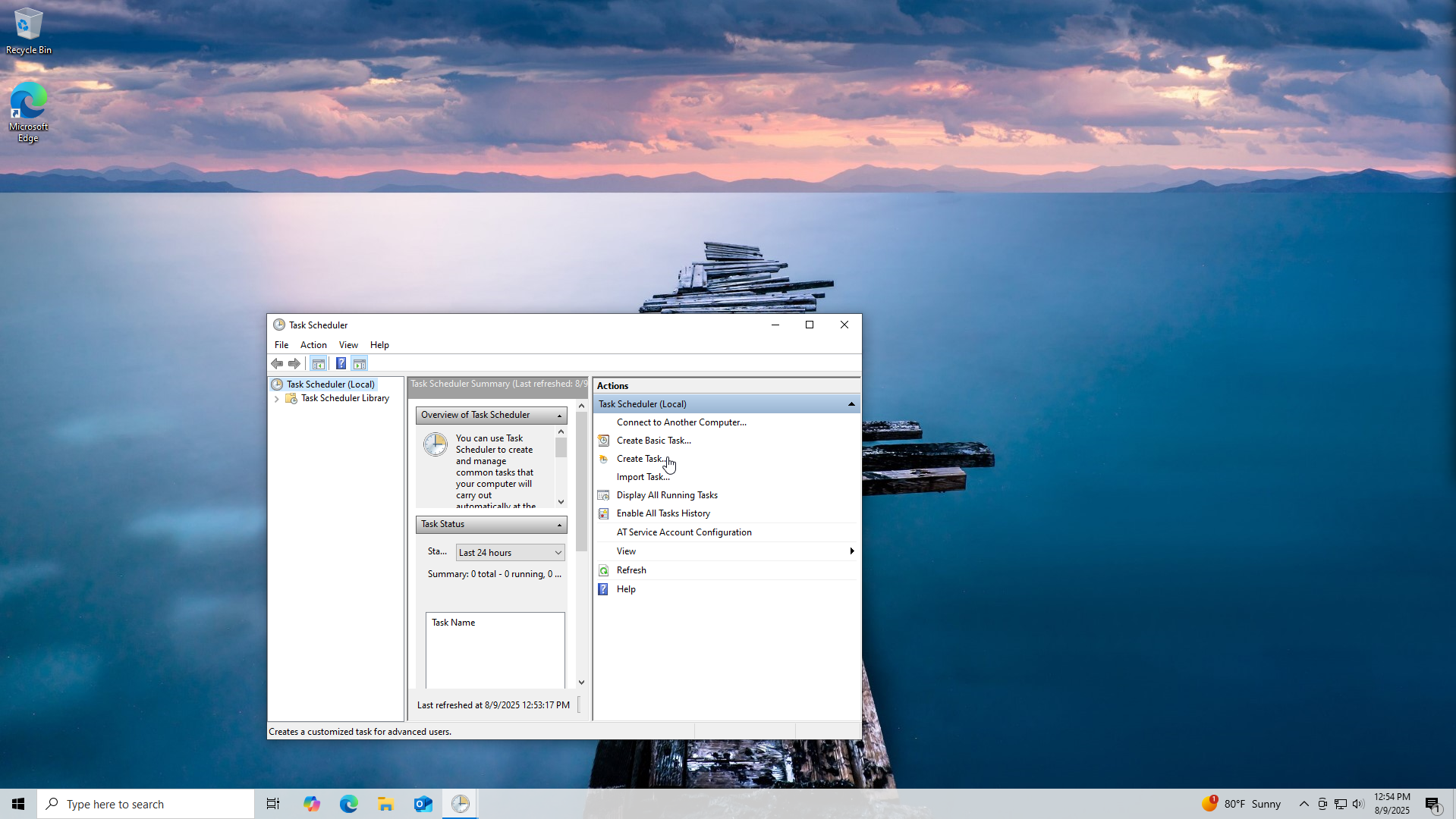
Task: Open the Windows Start menu
Action: (x=18, y=804)
